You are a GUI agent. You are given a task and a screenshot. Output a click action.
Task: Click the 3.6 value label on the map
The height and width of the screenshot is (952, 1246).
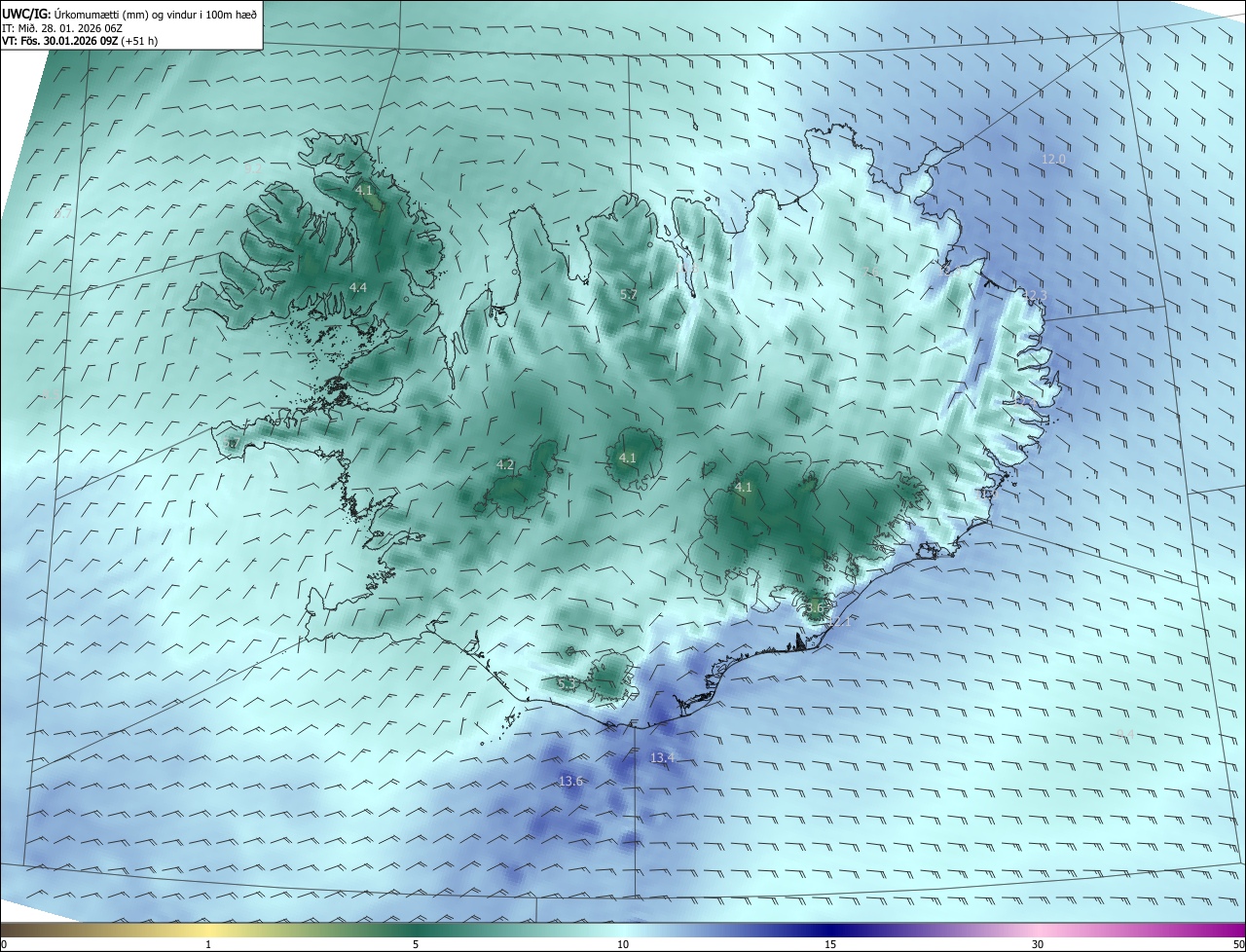coord(815,608)
